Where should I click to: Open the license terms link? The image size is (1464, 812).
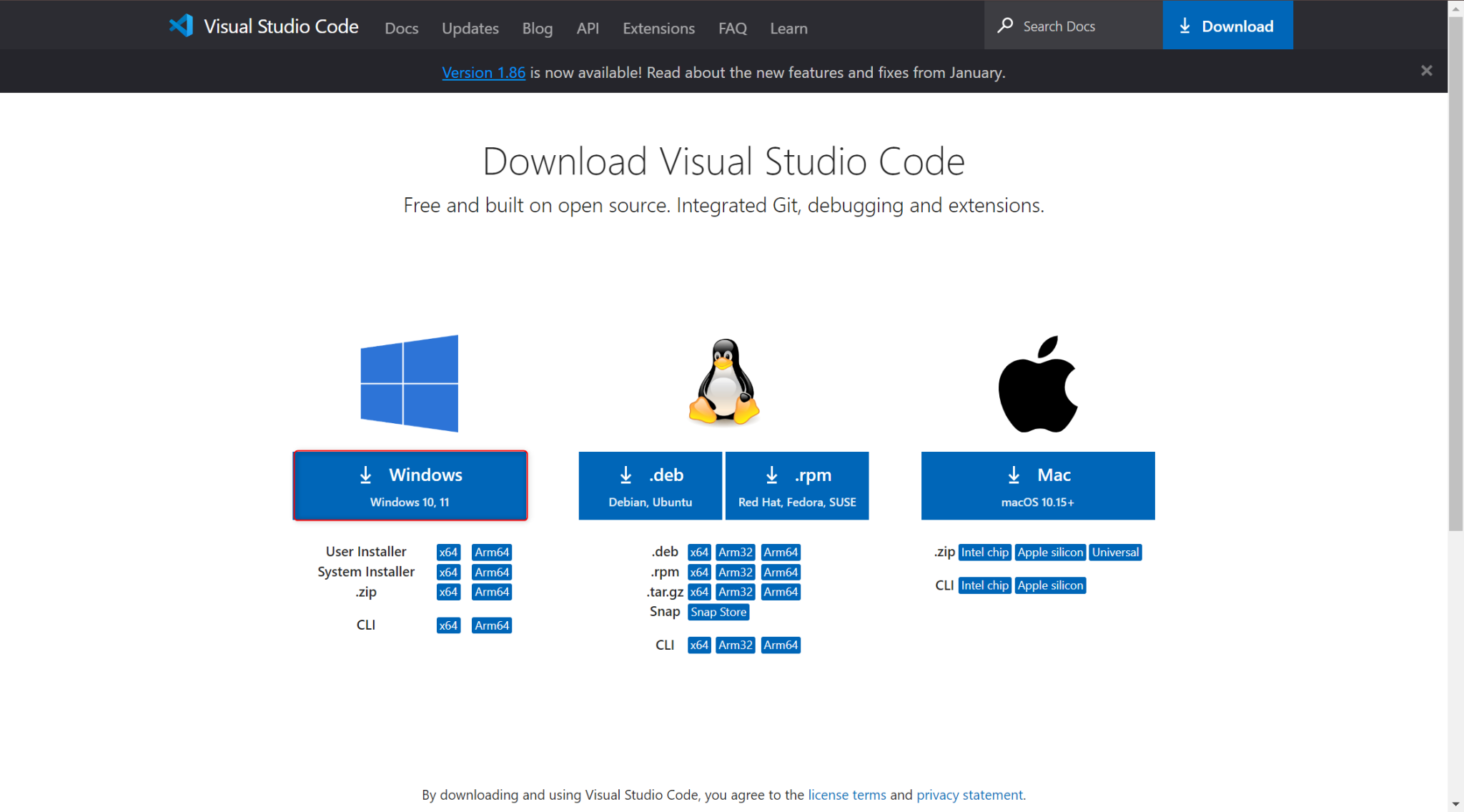[x=846, y=794]
